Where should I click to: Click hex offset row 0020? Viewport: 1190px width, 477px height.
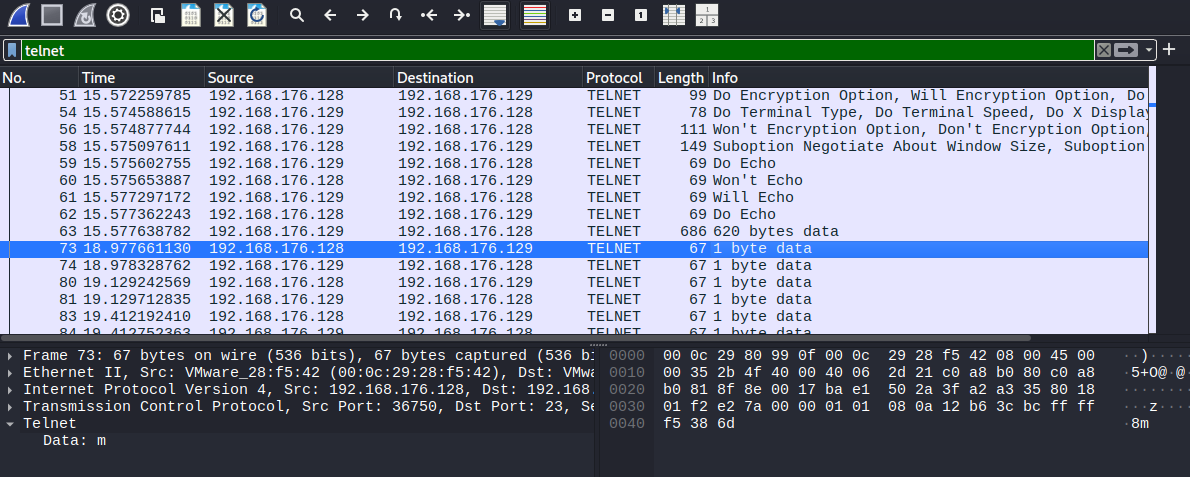tap(626, 389)
